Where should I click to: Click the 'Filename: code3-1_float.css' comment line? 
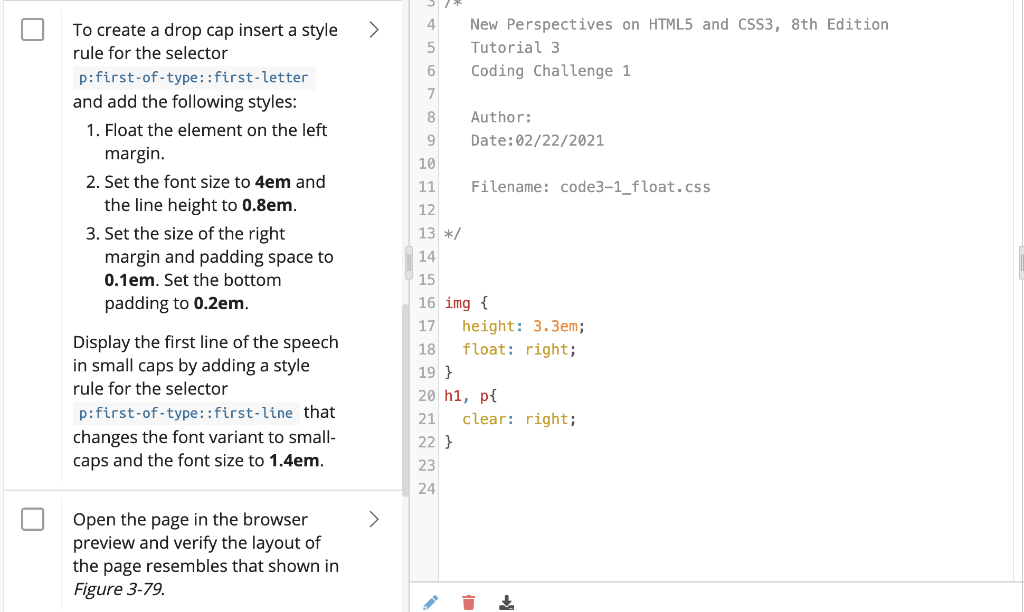[590, 187]
